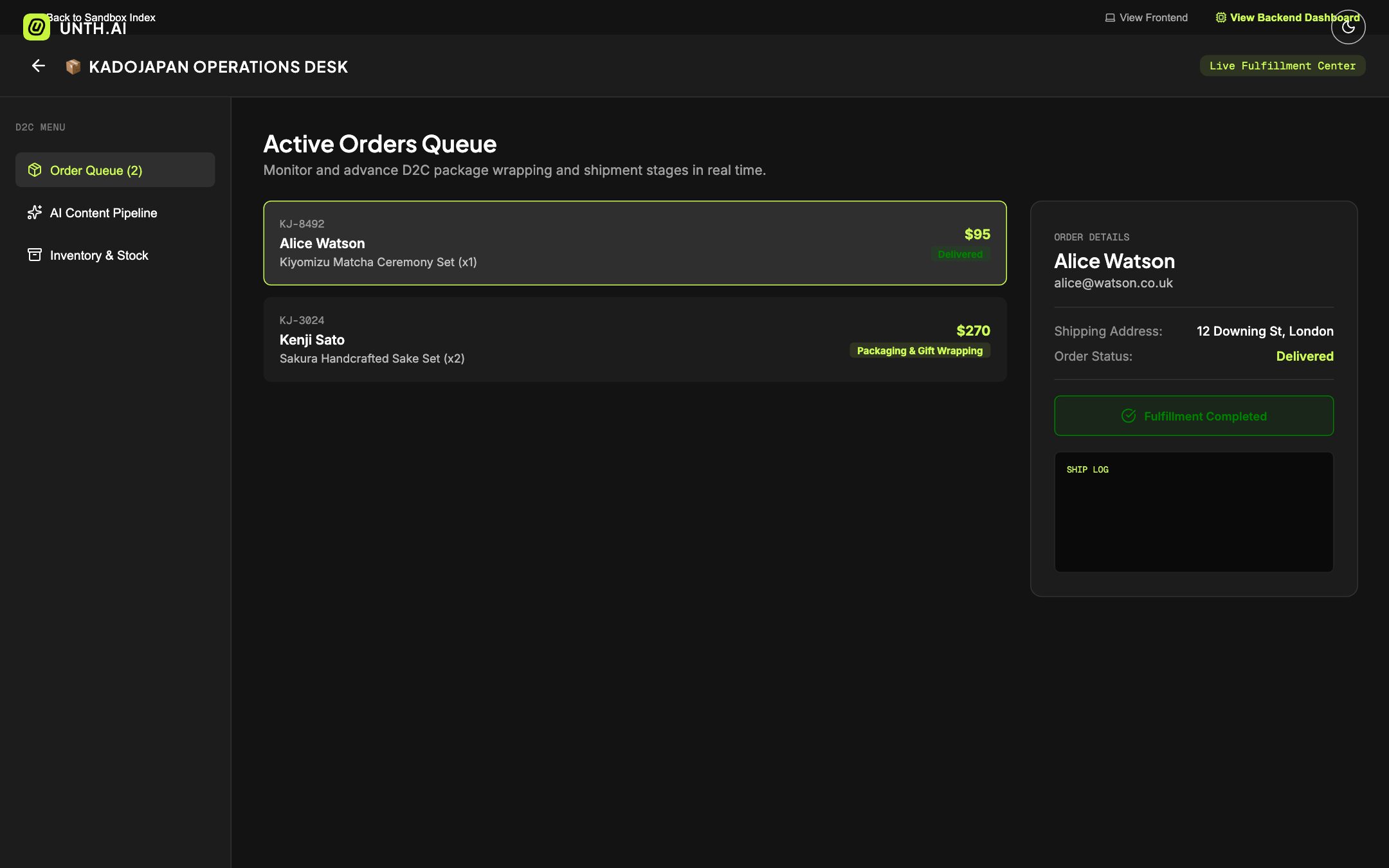The height and width of the screenshot is (868, 1389).
Task: Click the Sakura Handcrafted Sake Set (x2) text
Action: (372, 359)
